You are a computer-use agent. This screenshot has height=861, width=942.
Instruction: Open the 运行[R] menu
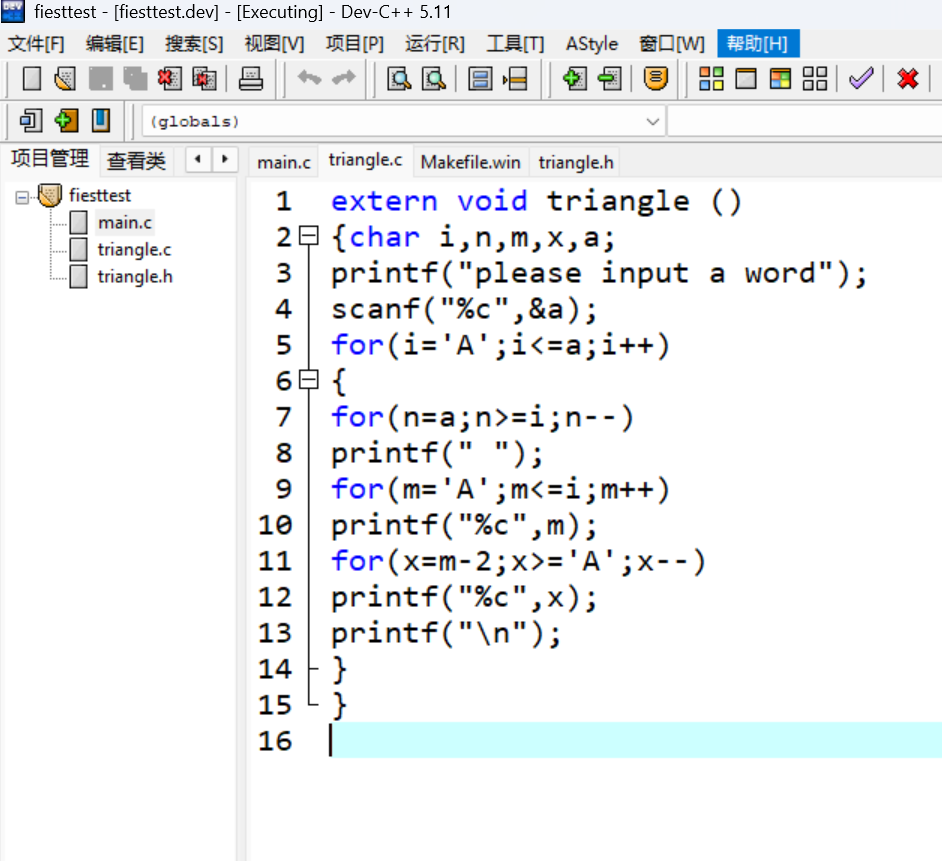pyautogui.click(x=434, y=44)
